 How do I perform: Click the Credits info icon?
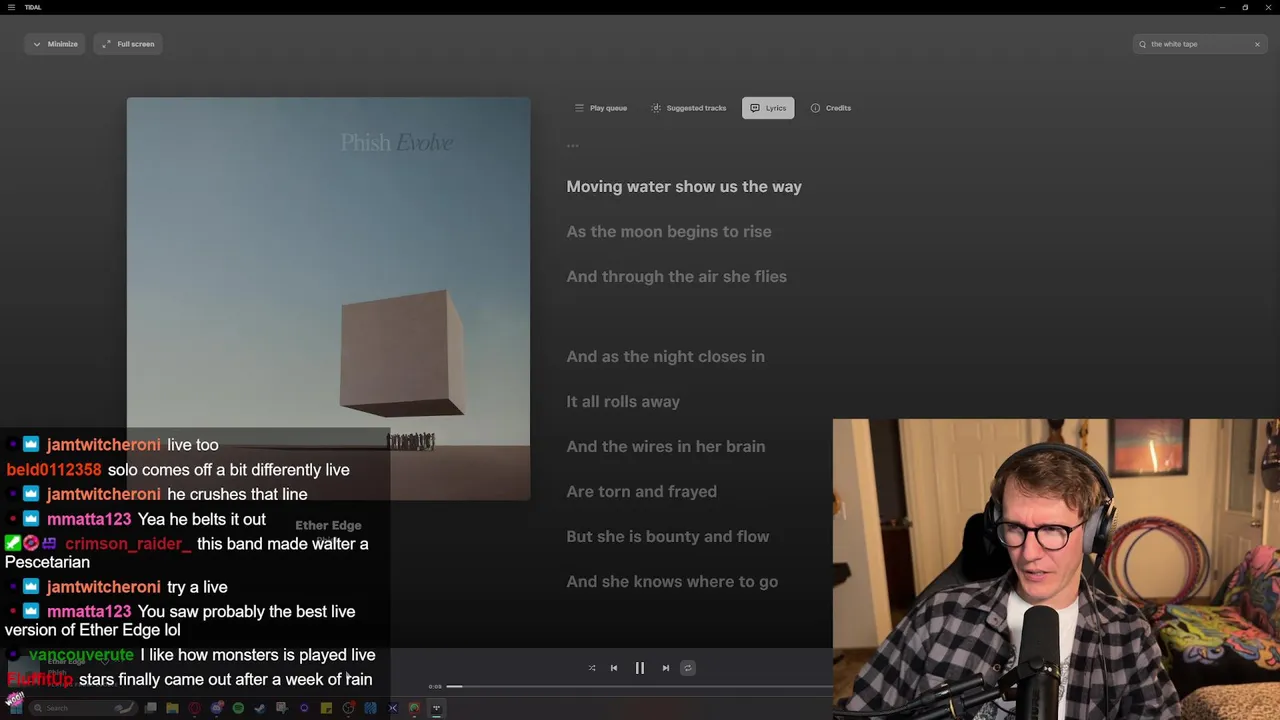tap(815, 108)
